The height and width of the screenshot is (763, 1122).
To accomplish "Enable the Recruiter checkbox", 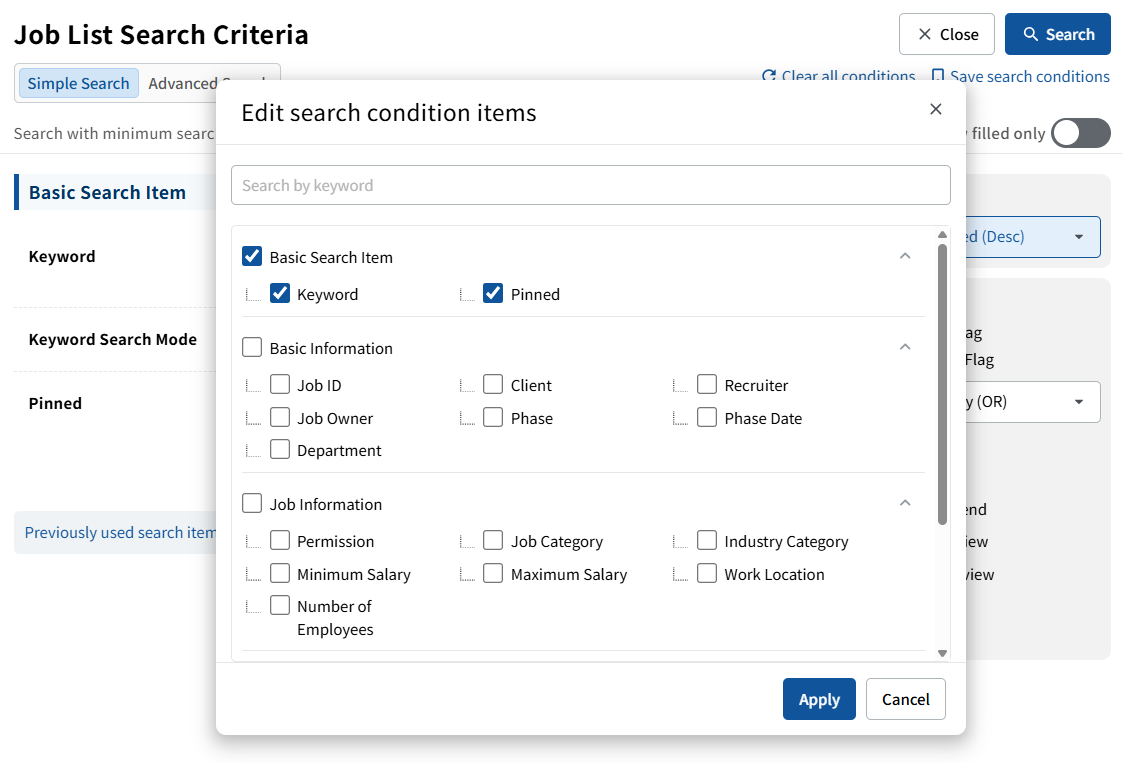I will (x=707, y=385).
